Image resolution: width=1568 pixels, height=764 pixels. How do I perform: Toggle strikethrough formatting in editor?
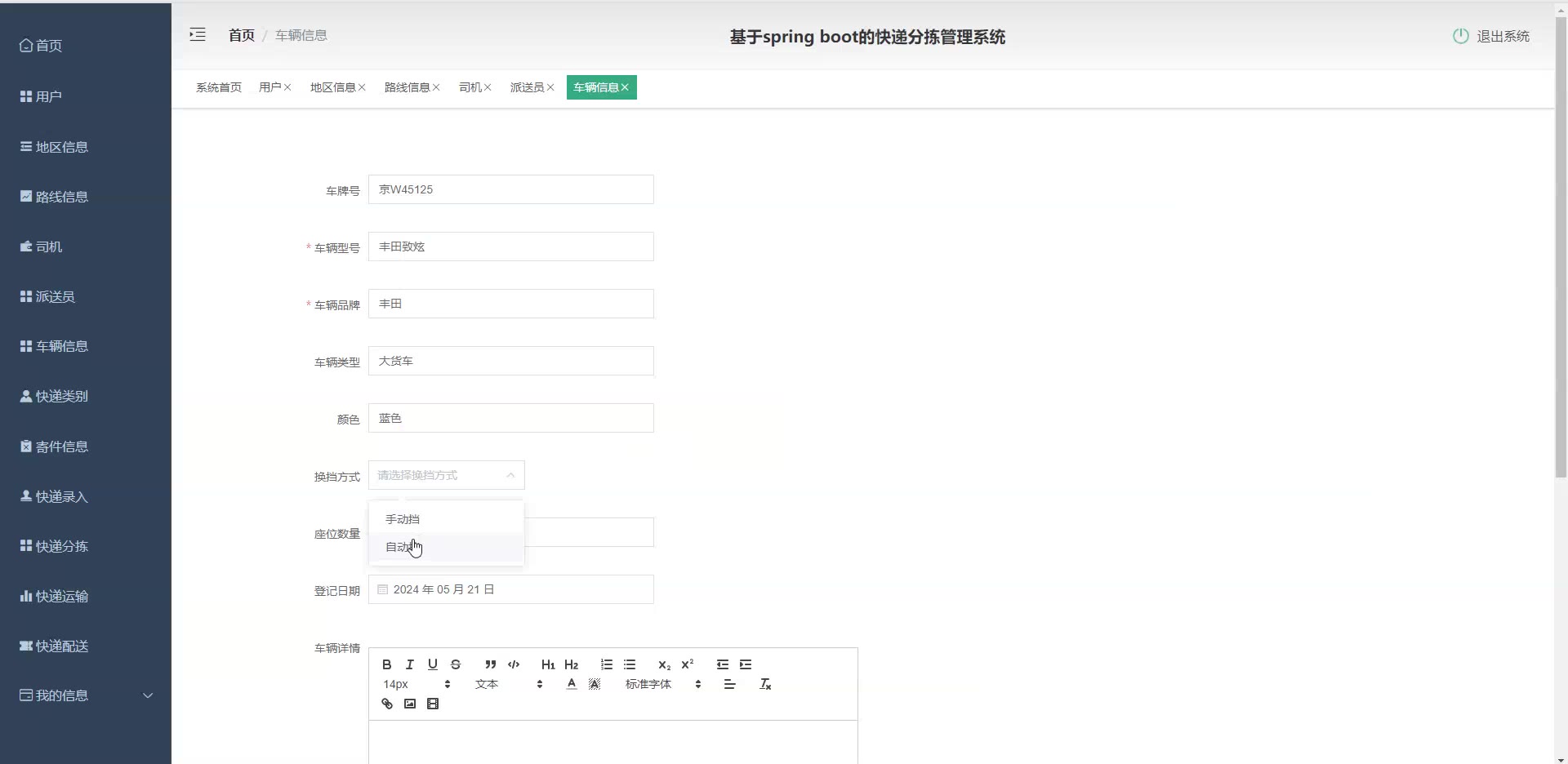456,664
